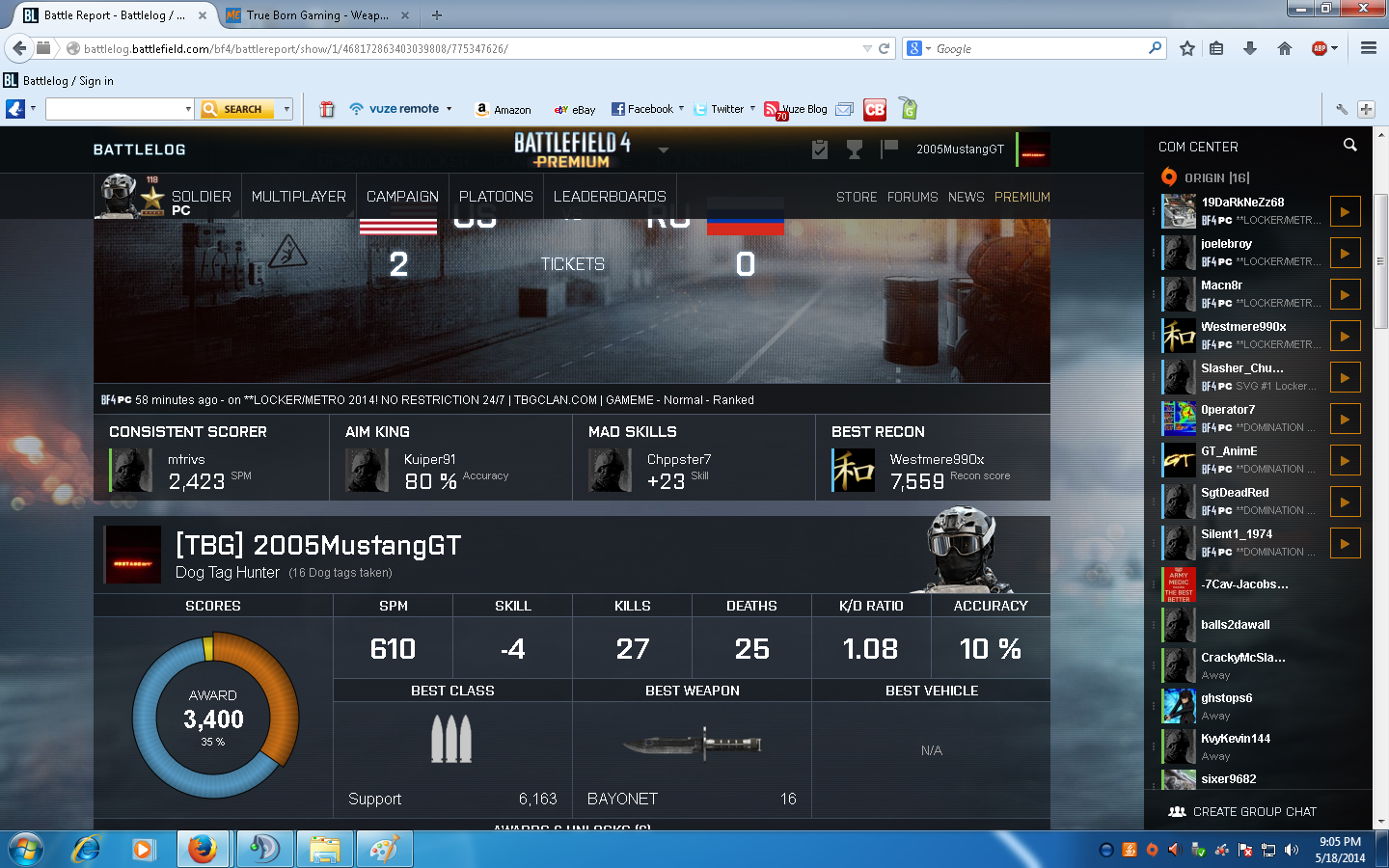Search friends in Com Center magnifier
Image resolution: width=1389 pixels, height=868 pixels.
tap(1350, 145)
